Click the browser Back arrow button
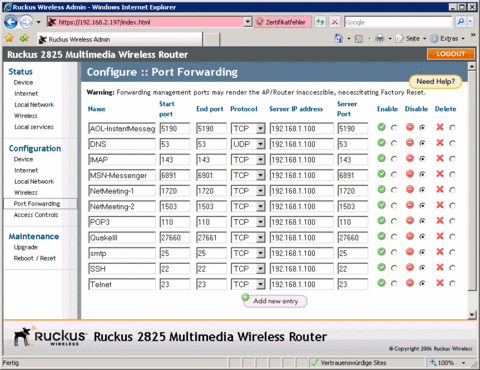This screenshot has height=370, width=480. (x=11, y=22)
